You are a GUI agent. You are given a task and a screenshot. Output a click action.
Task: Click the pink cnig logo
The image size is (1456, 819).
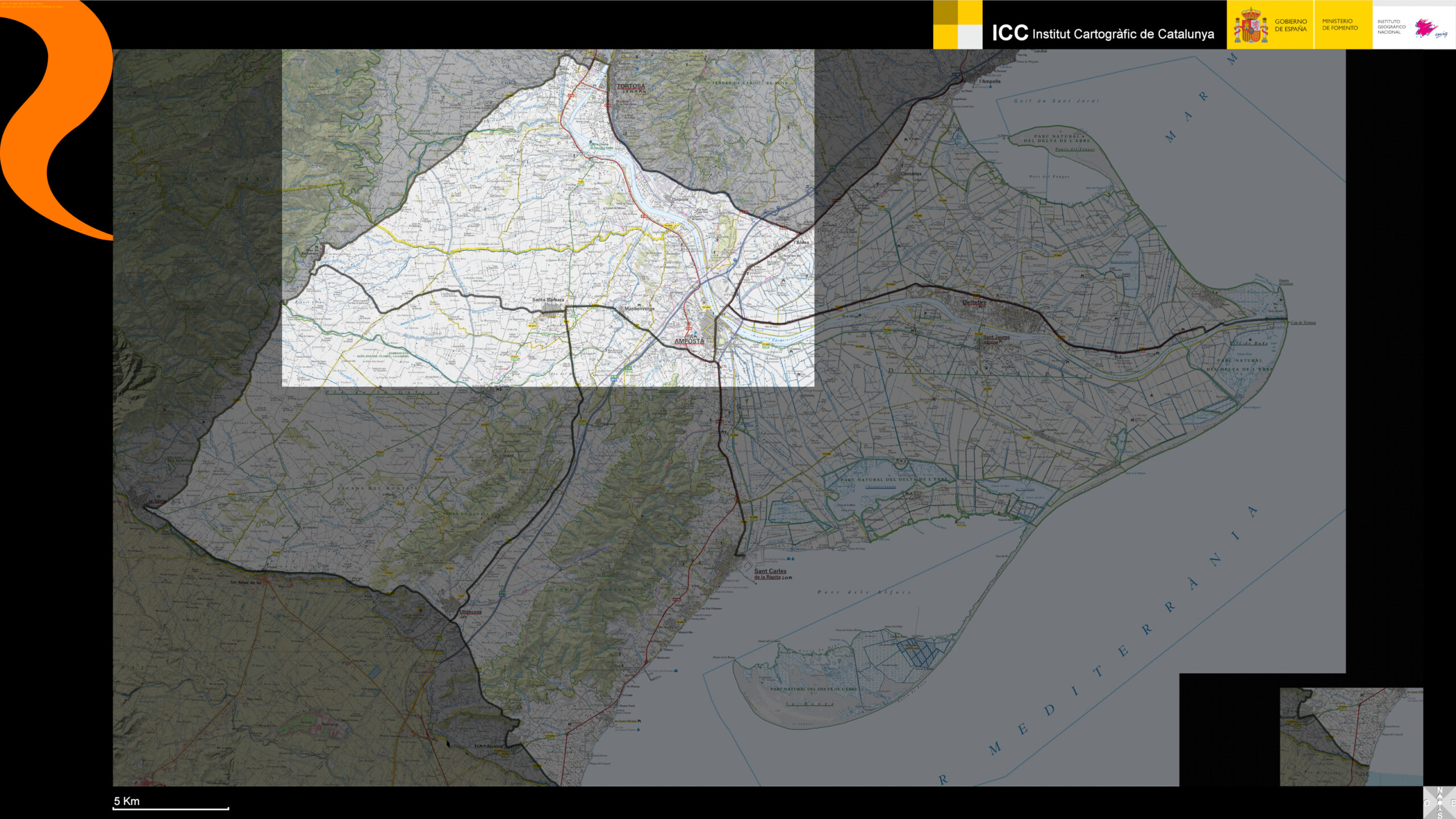pos(1429,28)
